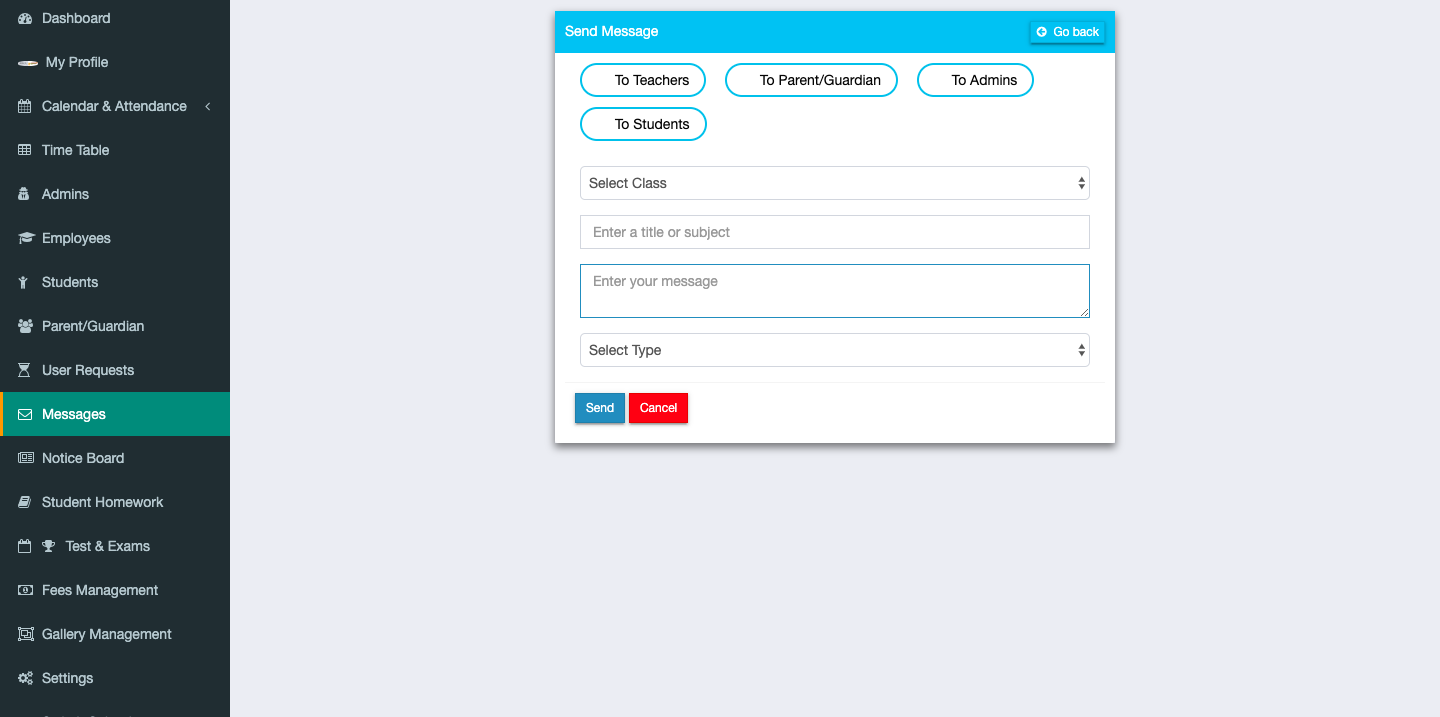Select the To Teachers recipient option

coord(643,80)
